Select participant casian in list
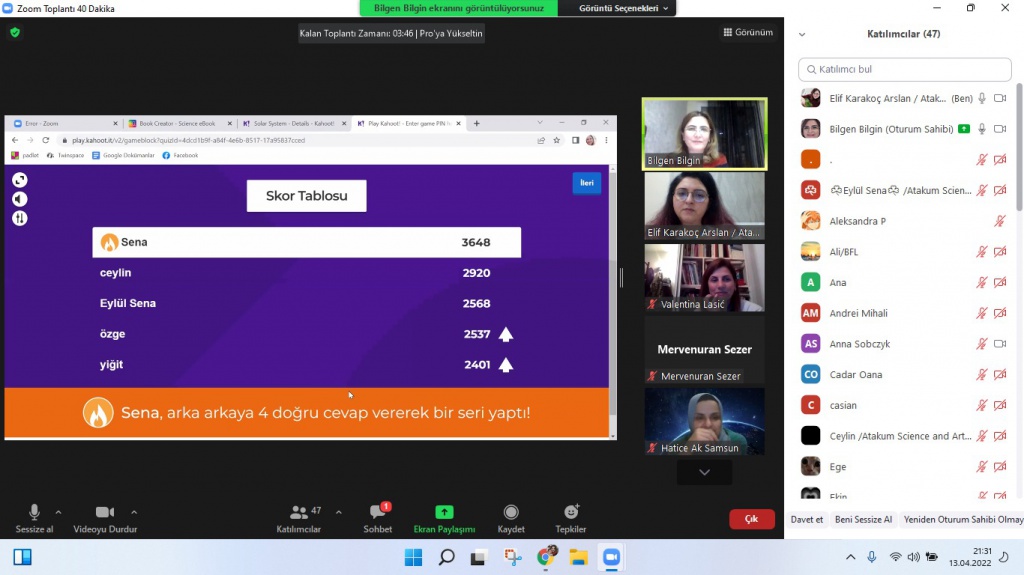 904,405
